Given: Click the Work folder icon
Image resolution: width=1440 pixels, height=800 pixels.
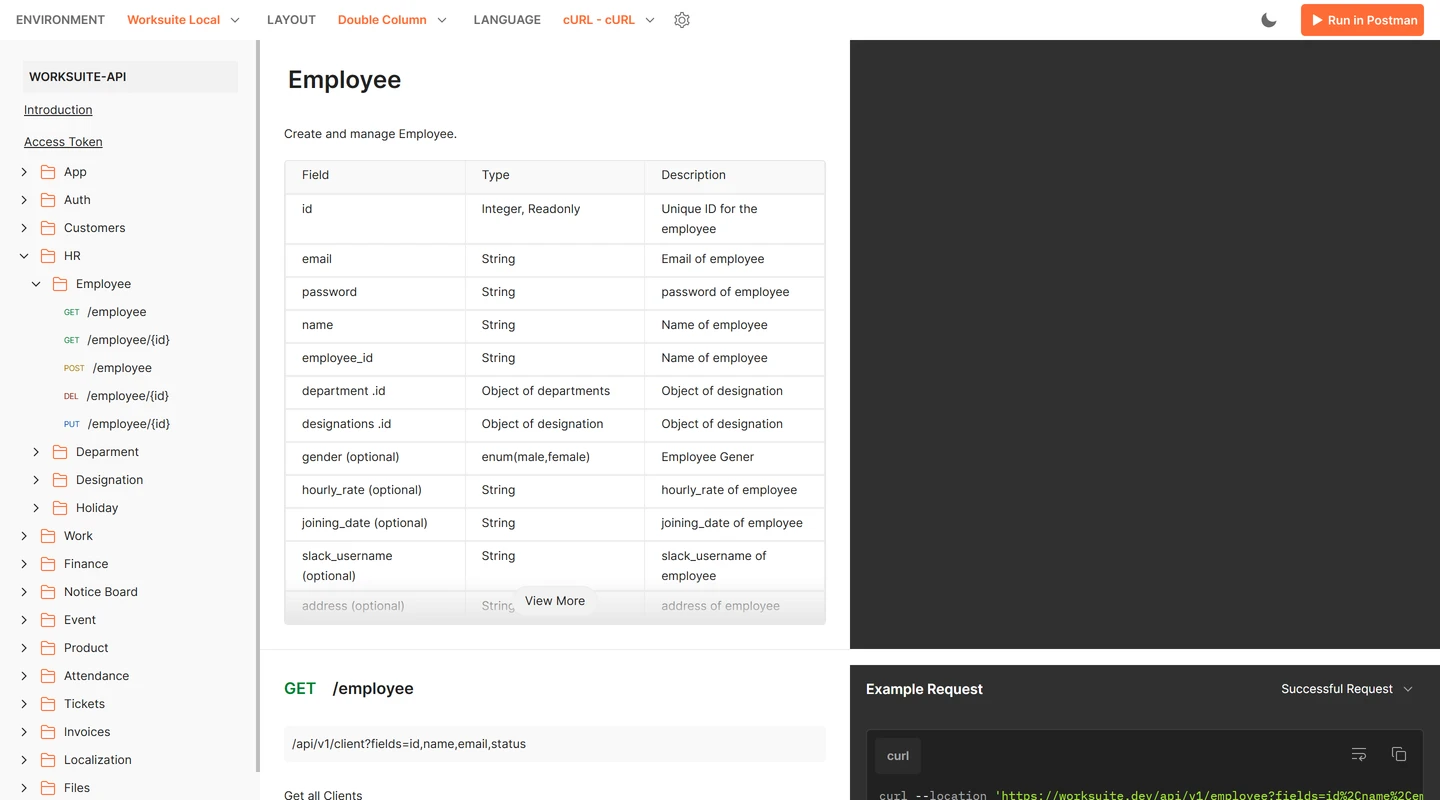Looking at the screenshot, I should (x=48, y=536).
